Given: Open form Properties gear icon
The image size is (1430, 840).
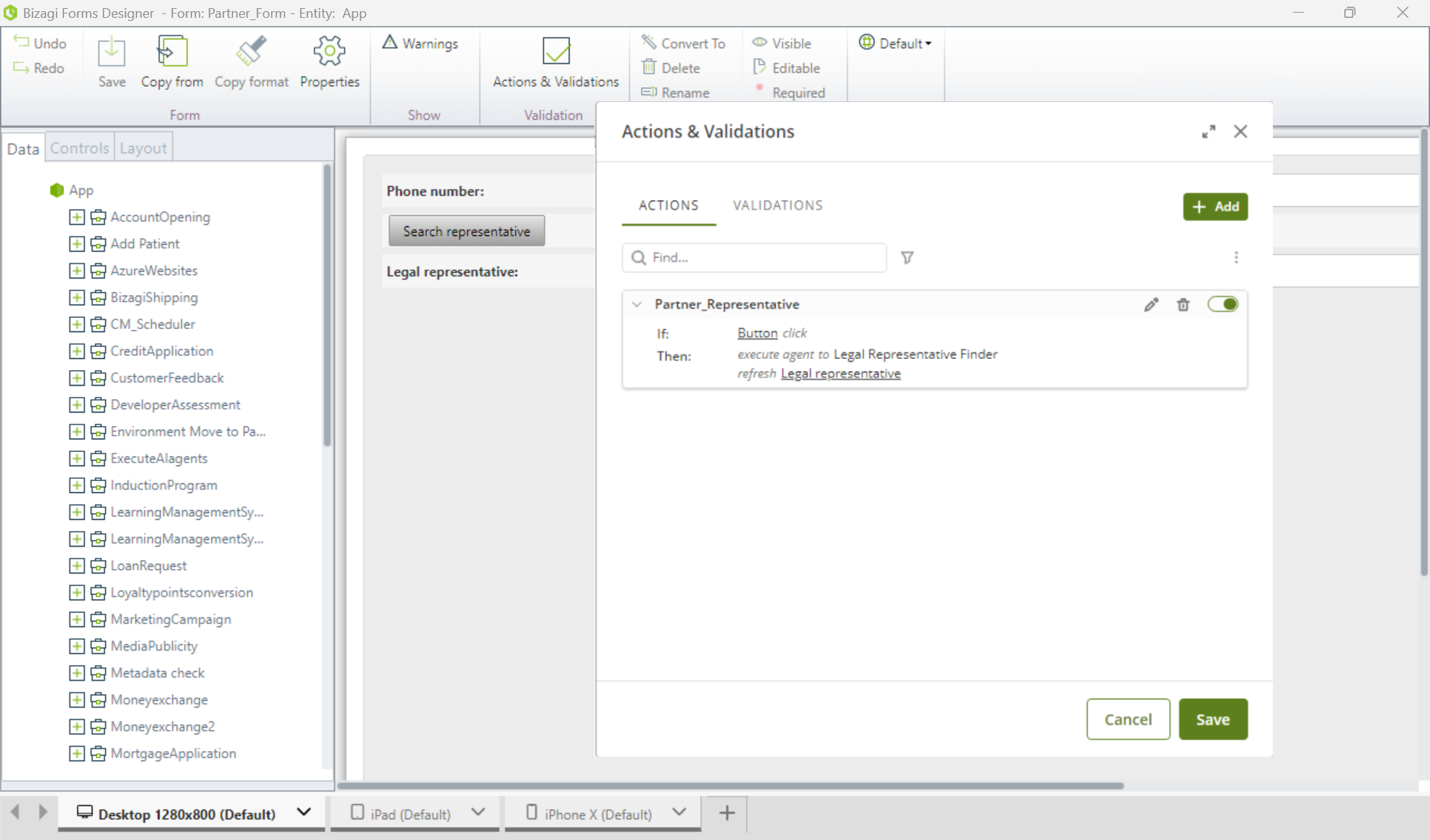Looking at the screenshot, I should coord(329,52).
